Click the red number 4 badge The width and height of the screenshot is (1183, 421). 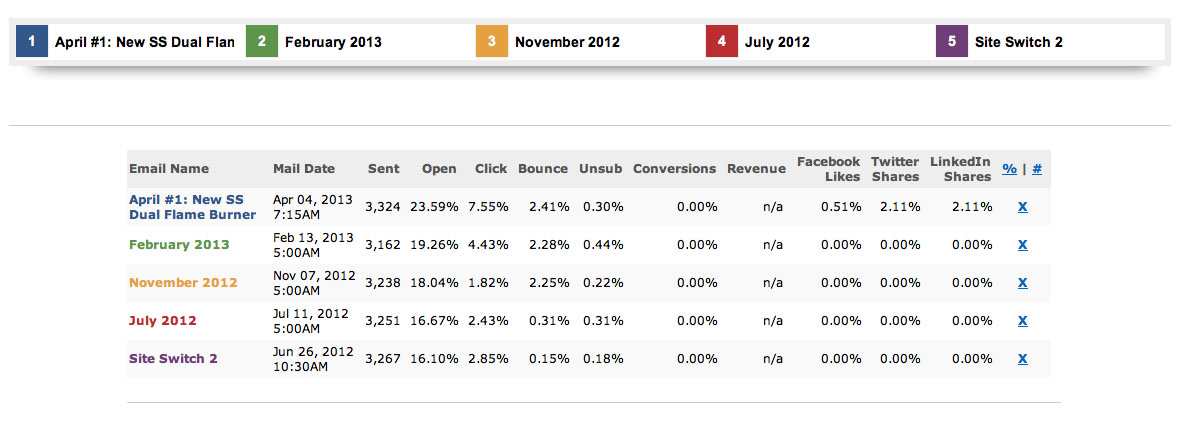722,42
